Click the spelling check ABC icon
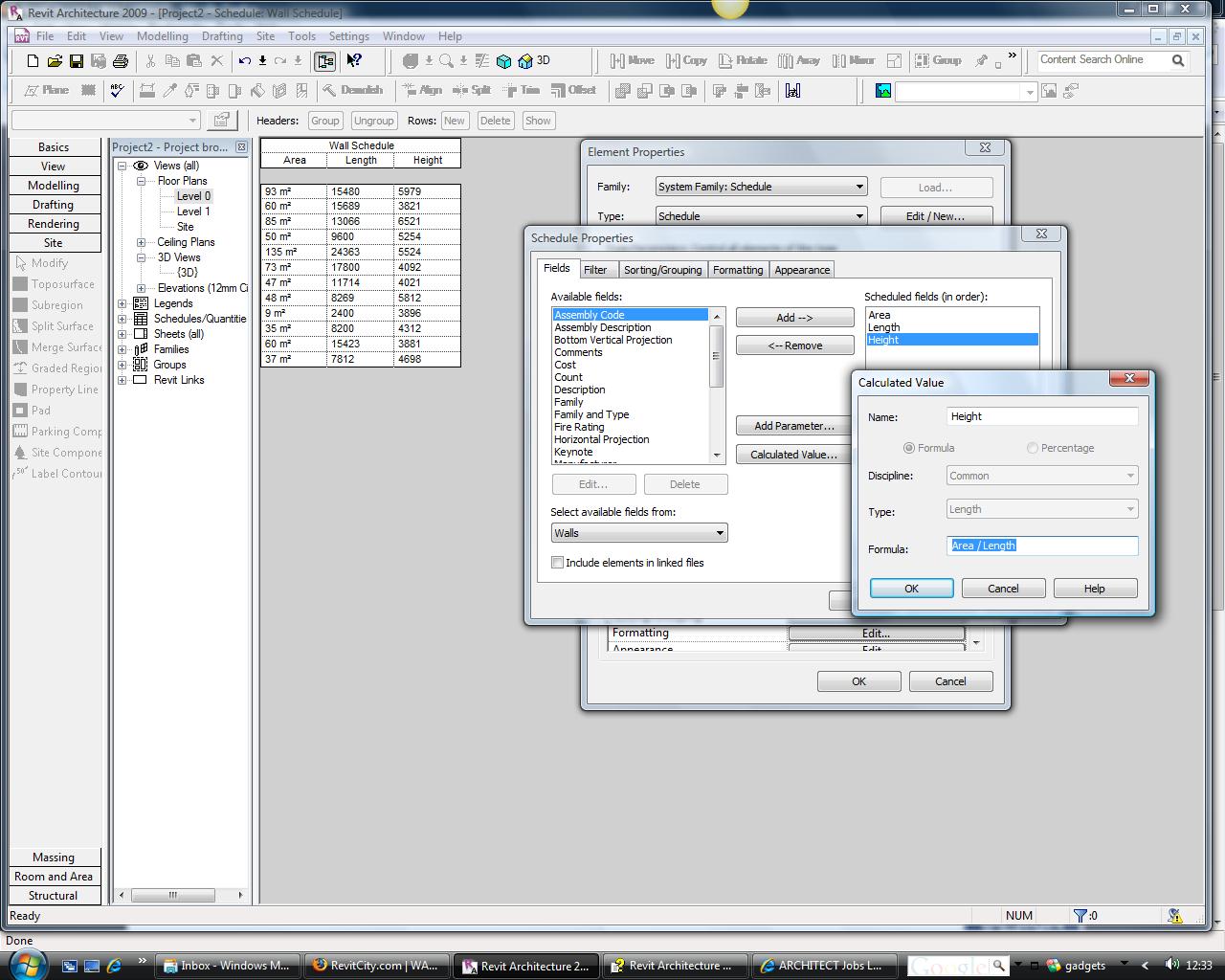Screen dimensions: 1225x980 (118, 91)
